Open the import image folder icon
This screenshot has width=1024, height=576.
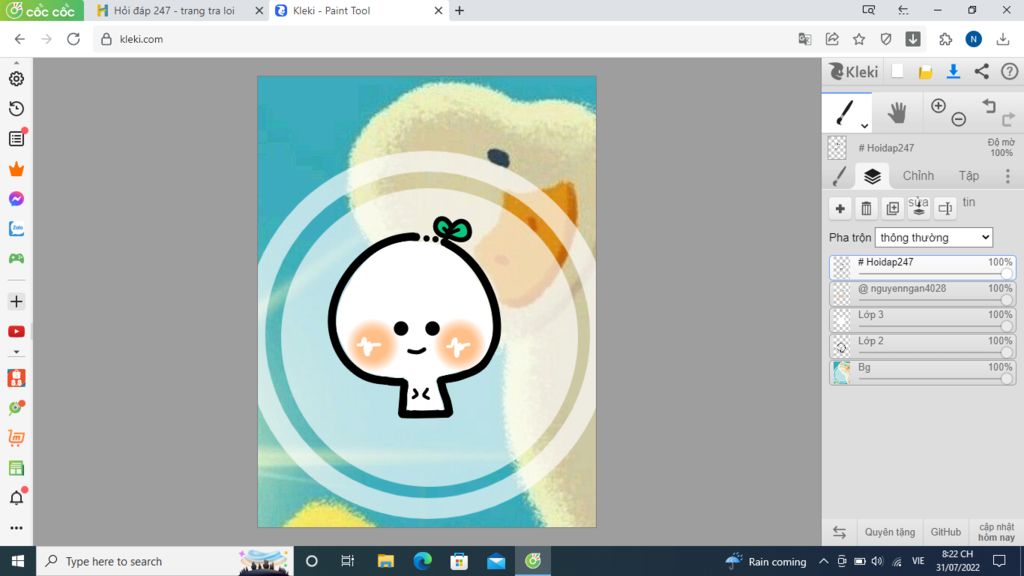click(x=925, y=72)
